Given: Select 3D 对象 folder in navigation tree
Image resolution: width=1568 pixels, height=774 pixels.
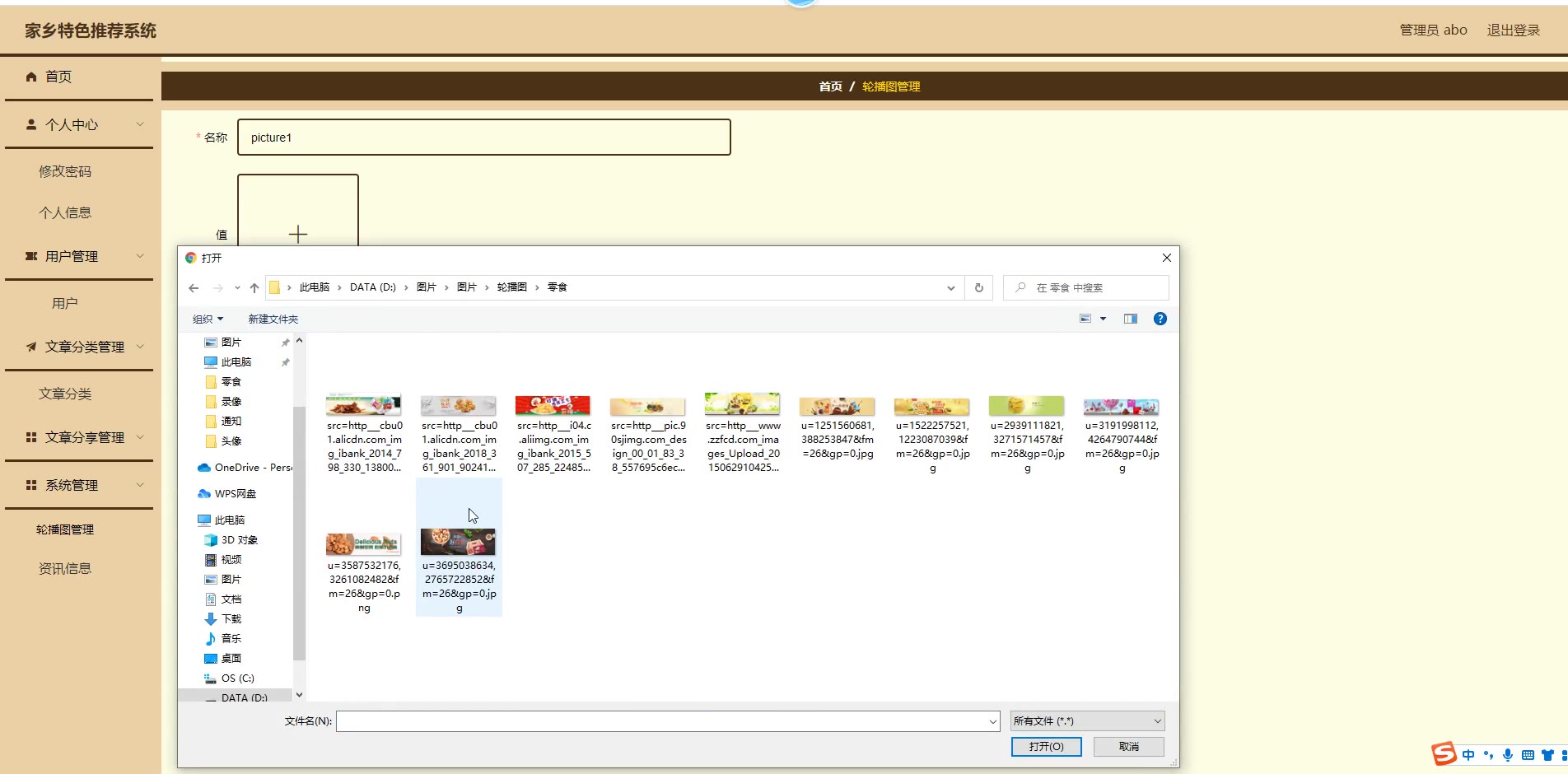Looking at the screenshot, I should point(231,539).
